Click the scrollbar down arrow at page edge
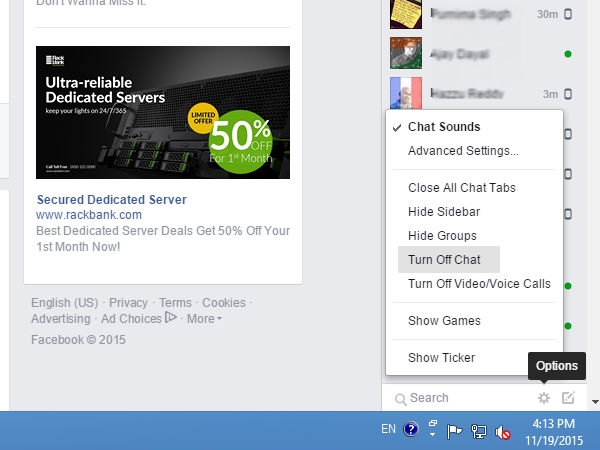The width and height of the screenshot is (600, 450). click(x=595, y=402)
